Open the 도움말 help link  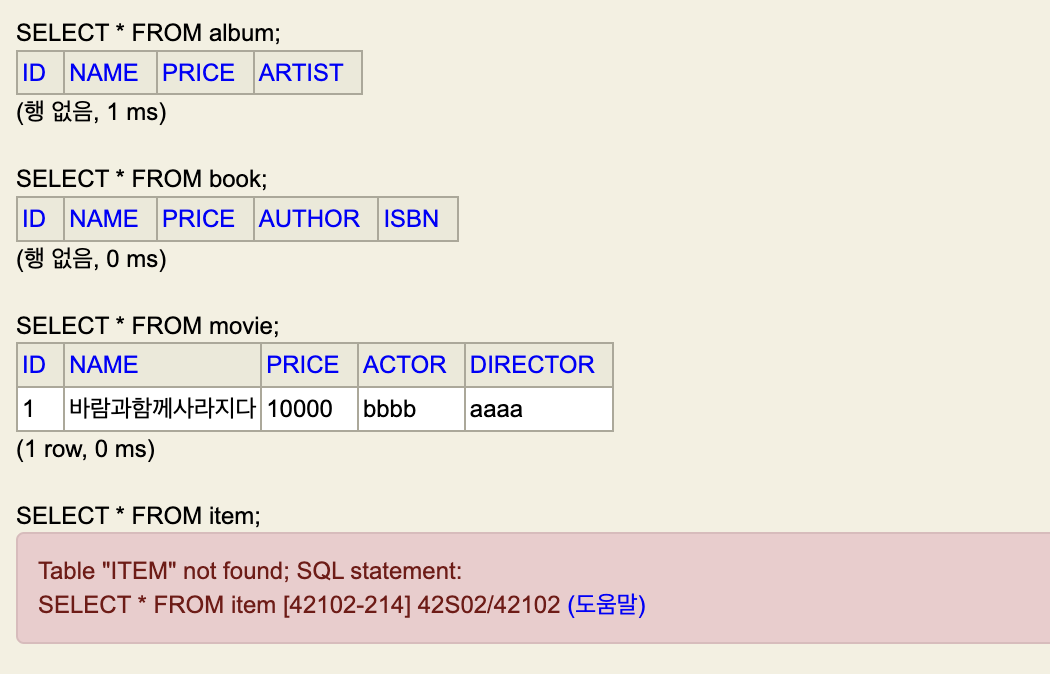click(607, 604)
